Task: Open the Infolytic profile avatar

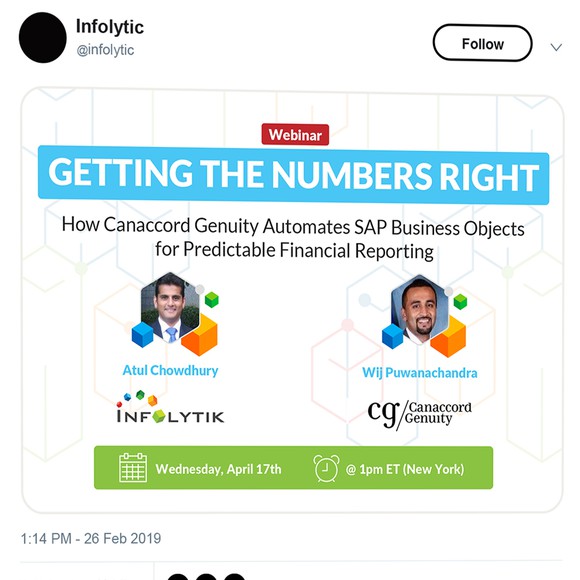Action: click(43, 38)
